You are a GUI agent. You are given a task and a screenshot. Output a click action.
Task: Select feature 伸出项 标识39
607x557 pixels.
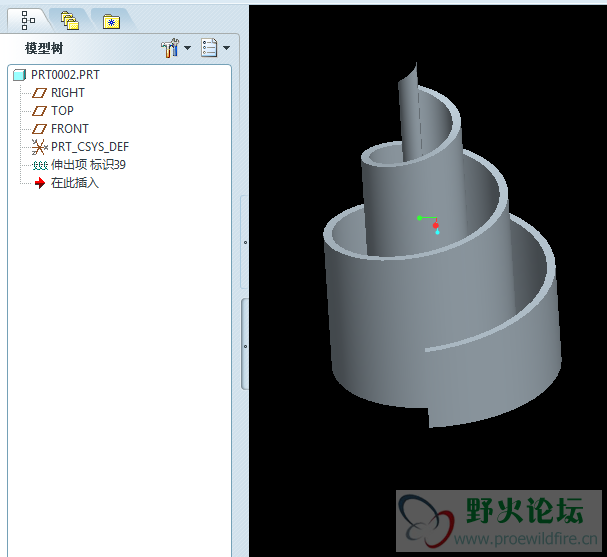88,165
